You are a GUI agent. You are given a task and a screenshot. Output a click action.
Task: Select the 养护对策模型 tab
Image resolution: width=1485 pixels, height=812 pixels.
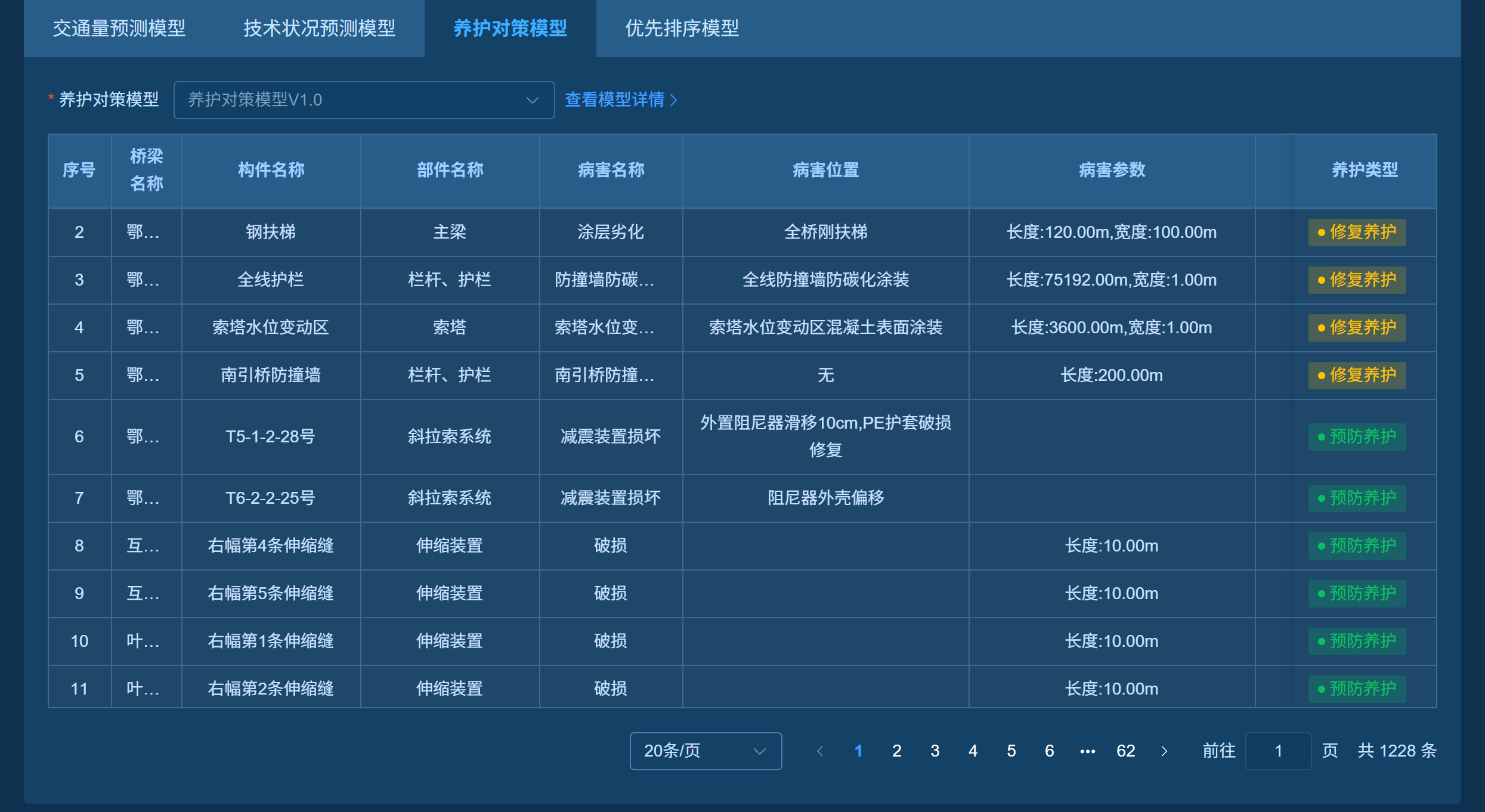click(x=511, y=28)
